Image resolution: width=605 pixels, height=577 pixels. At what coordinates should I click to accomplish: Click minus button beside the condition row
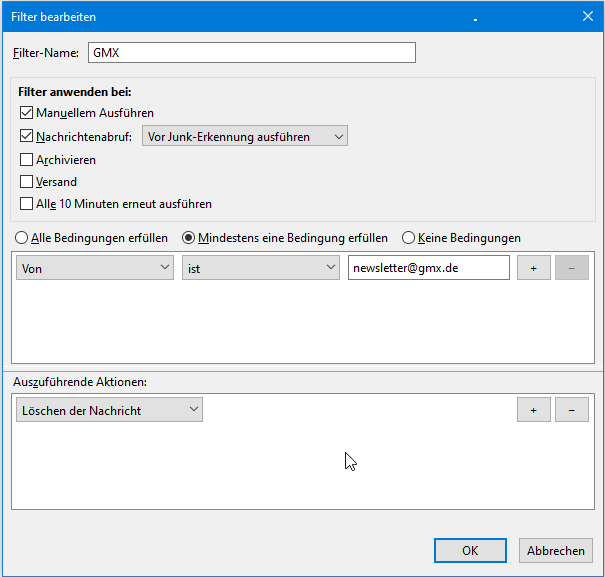coord(571,268)
